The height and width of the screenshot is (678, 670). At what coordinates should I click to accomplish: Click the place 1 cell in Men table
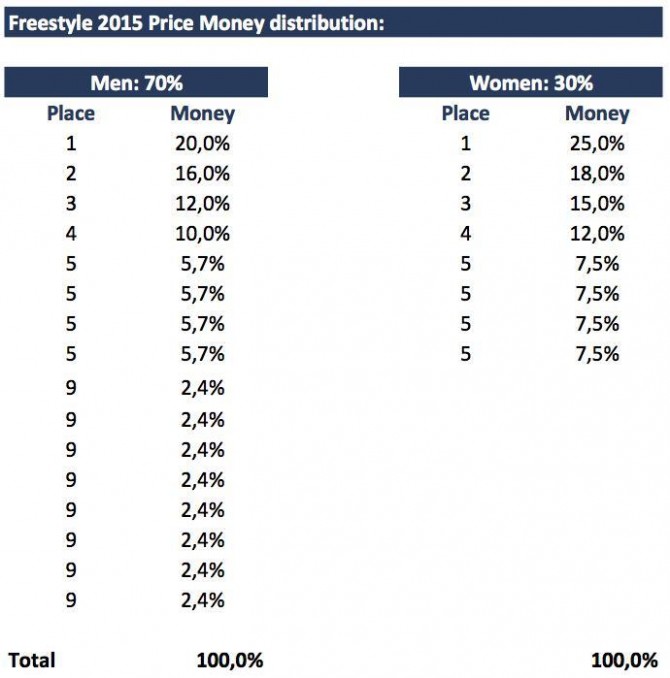click(71, 143)
